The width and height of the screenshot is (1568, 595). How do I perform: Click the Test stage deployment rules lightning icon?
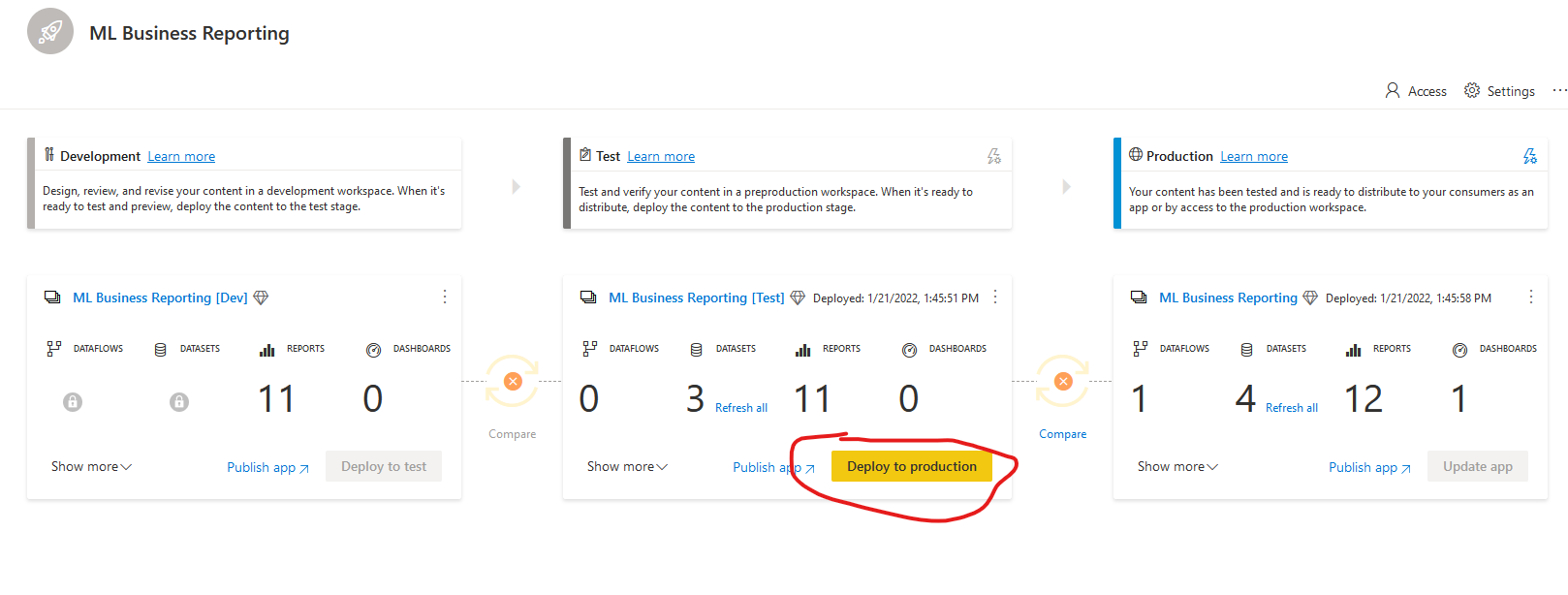coord(993,156)
